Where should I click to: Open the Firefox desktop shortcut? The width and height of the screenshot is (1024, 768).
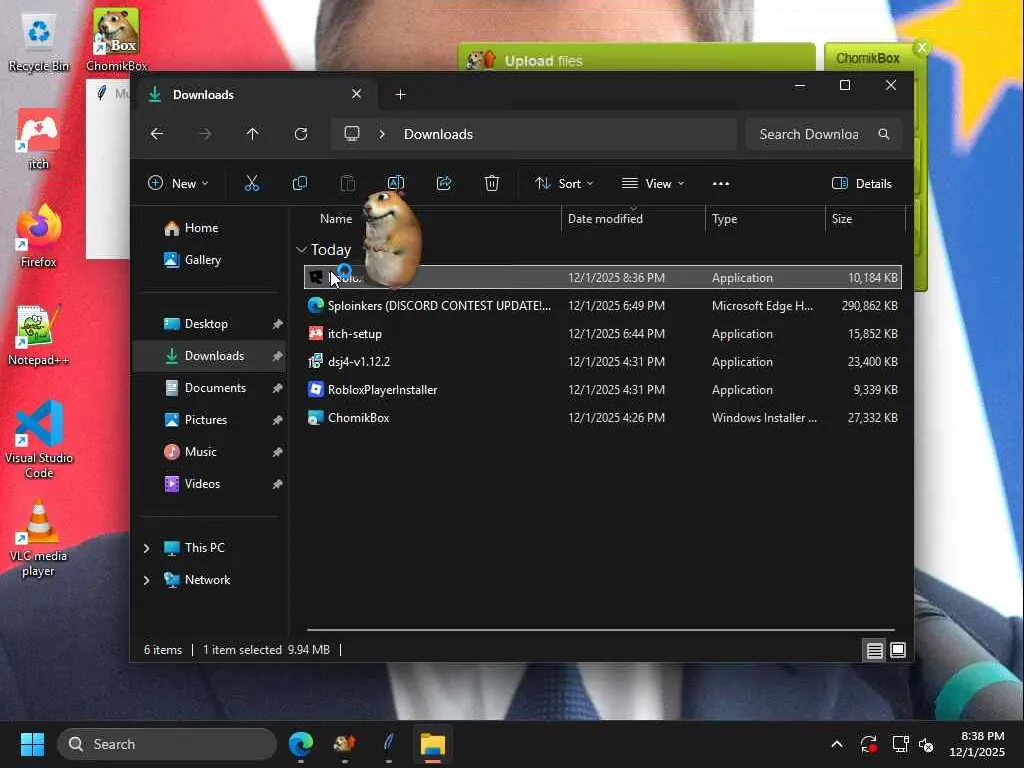pos(39,236)
